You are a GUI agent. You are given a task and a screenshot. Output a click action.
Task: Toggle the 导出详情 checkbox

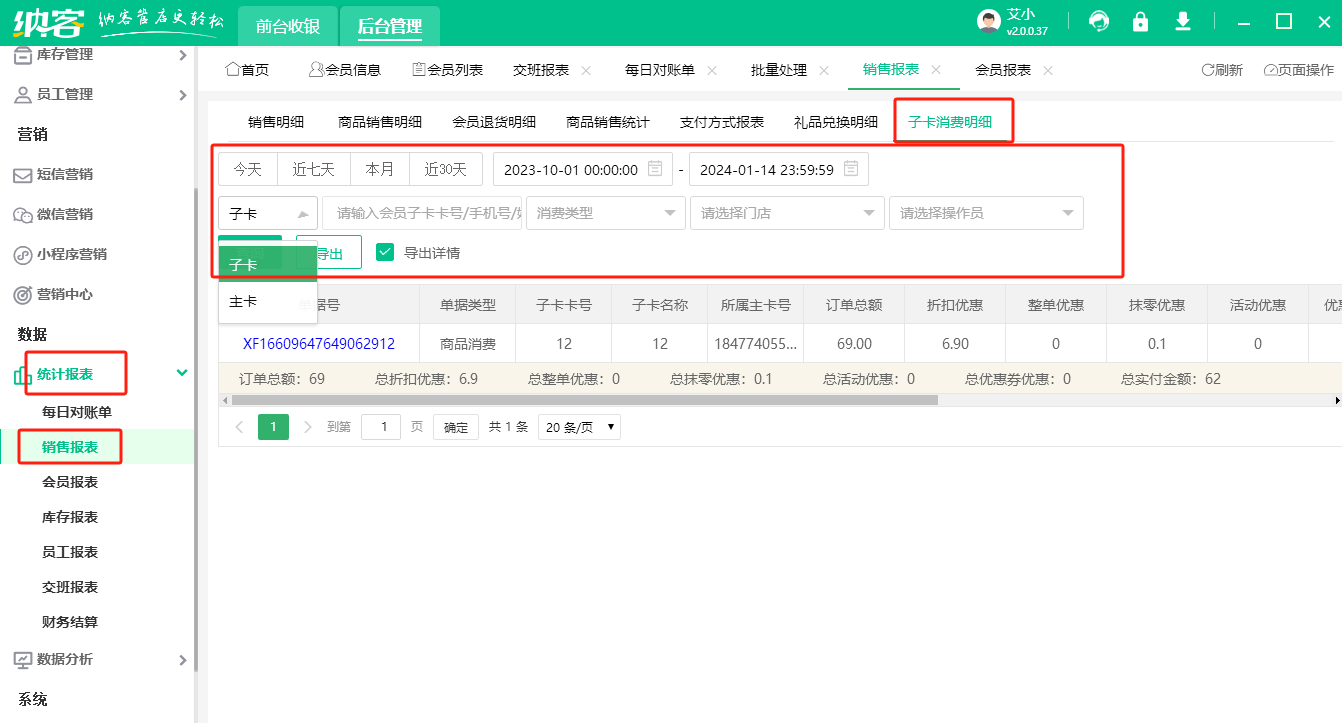(385, 252)
